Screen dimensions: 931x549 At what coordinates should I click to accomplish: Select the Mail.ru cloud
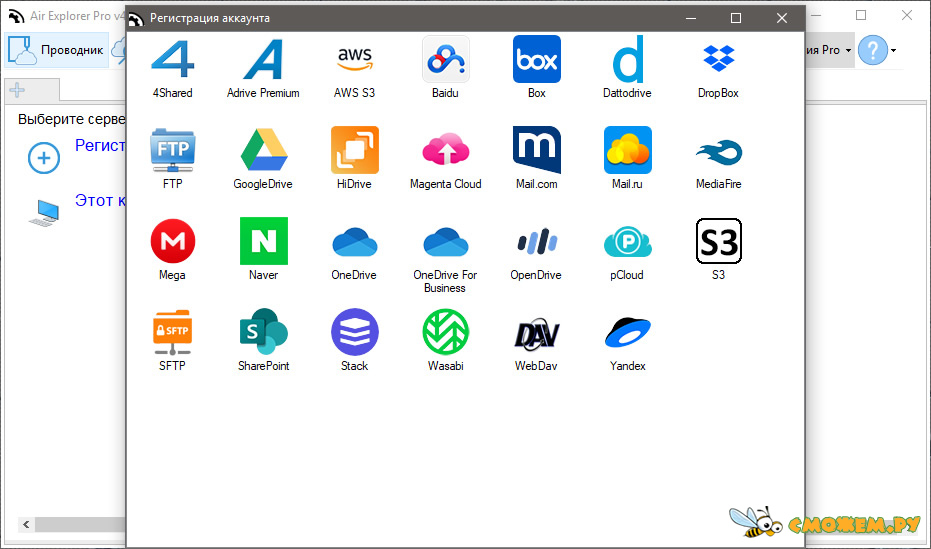pyautogui.click(x=628, y=150)
